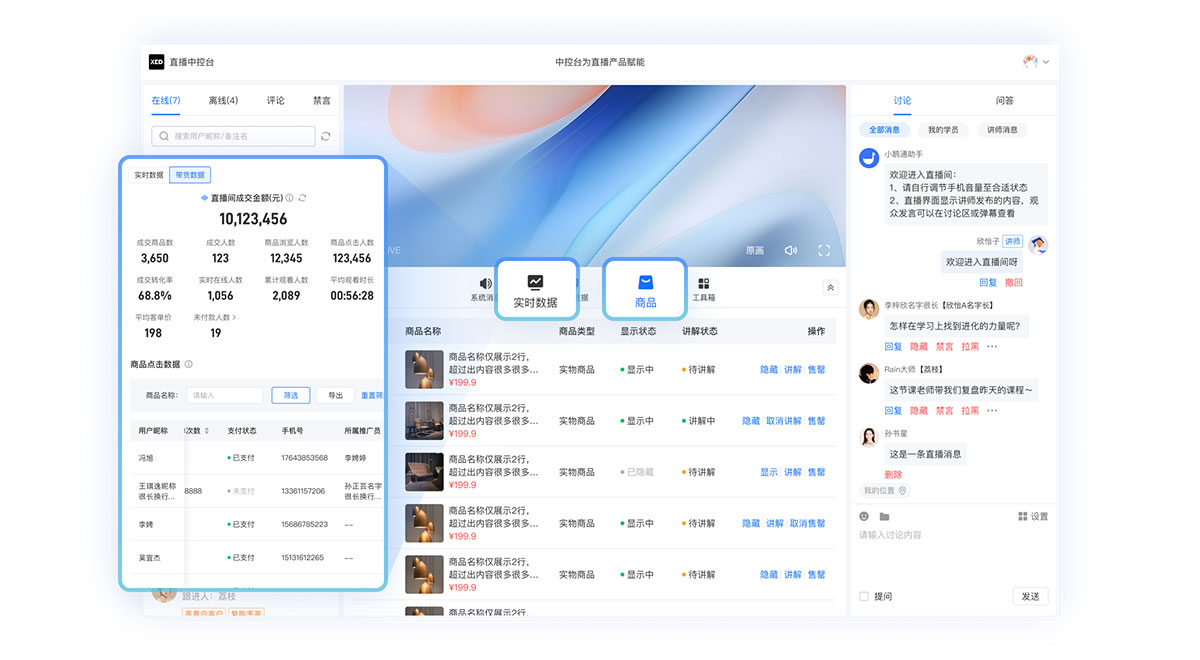Switch to the 问答 tab

click(1005, 100)
